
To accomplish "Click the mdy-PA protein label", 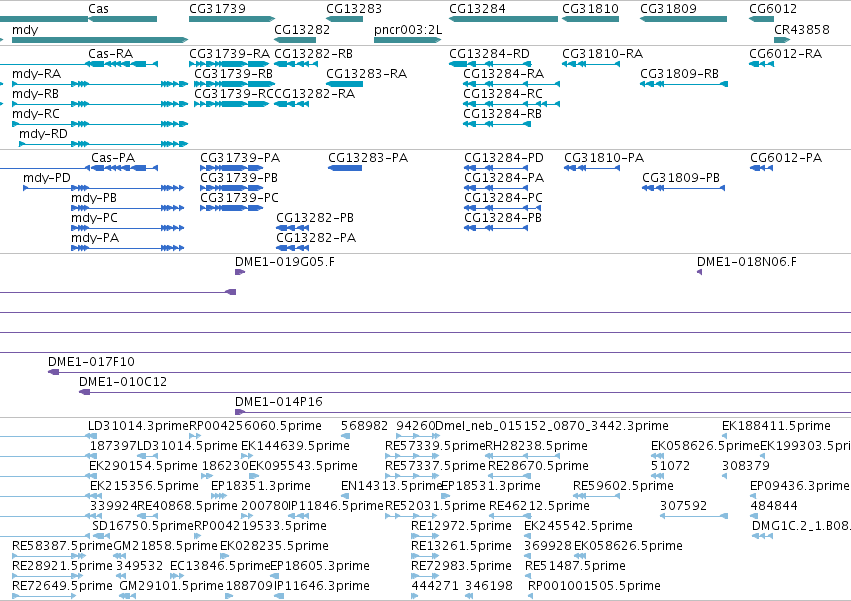I will [95, 238].
